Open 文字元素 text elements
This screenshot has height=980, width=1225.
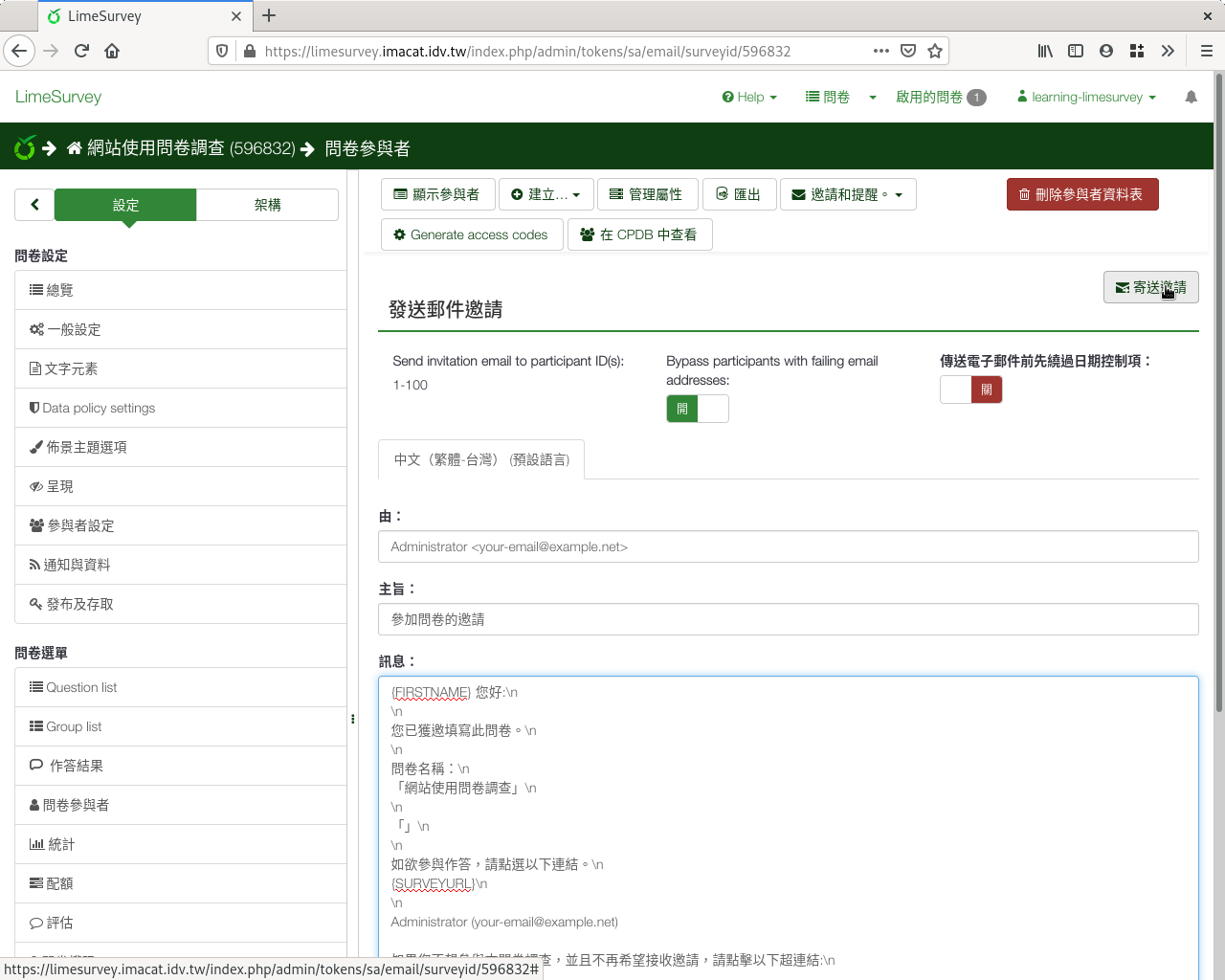pos(181,368)
